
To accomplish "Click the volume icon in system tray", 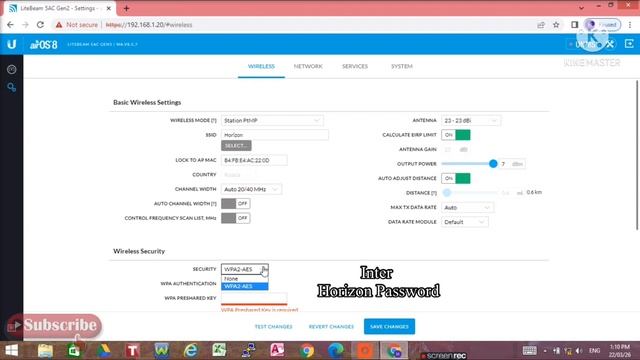I will point(579,351).
